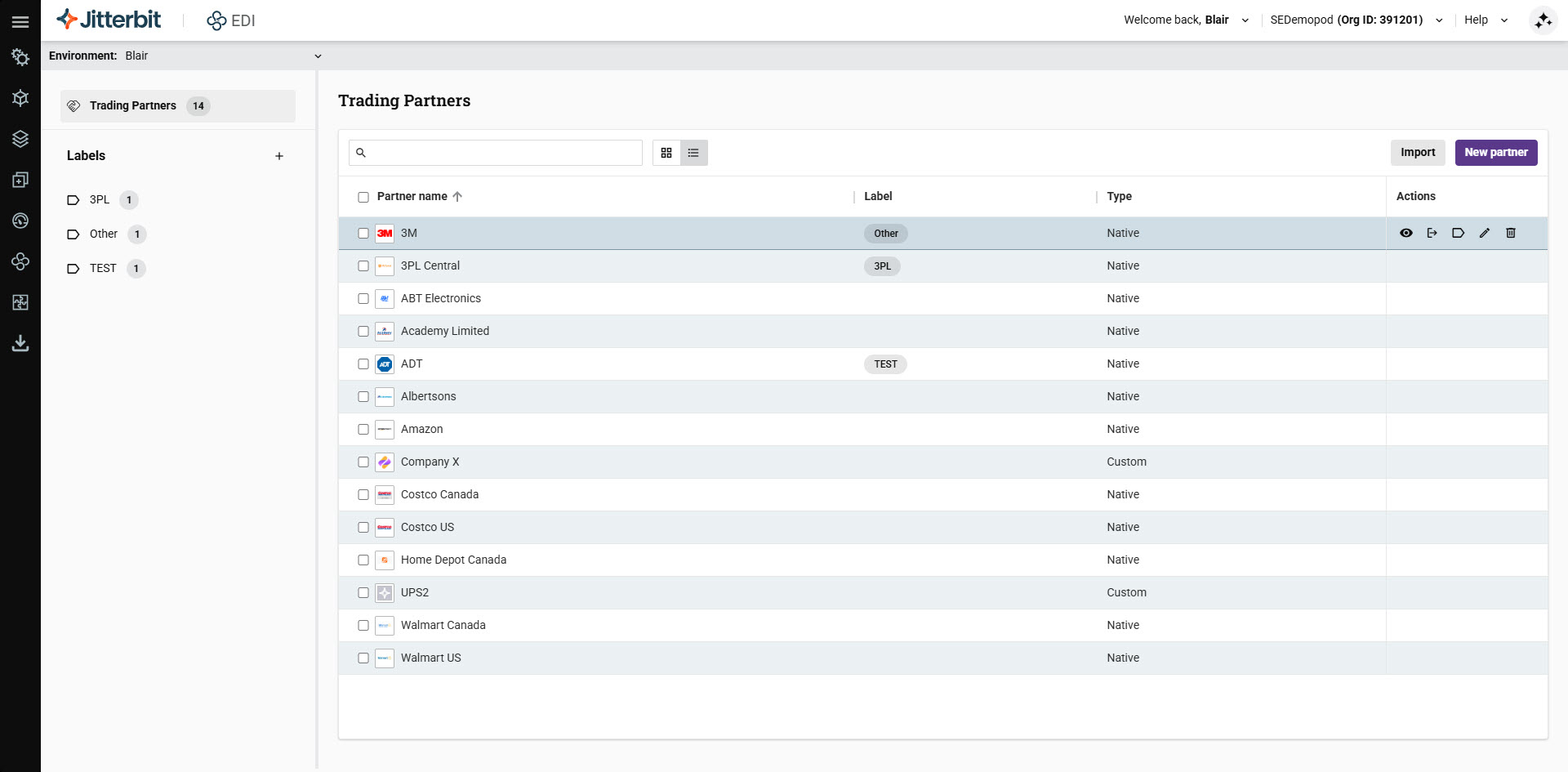Filter by the 3PL label
The image size is (1568, 772).
click(x=100, y=200)
